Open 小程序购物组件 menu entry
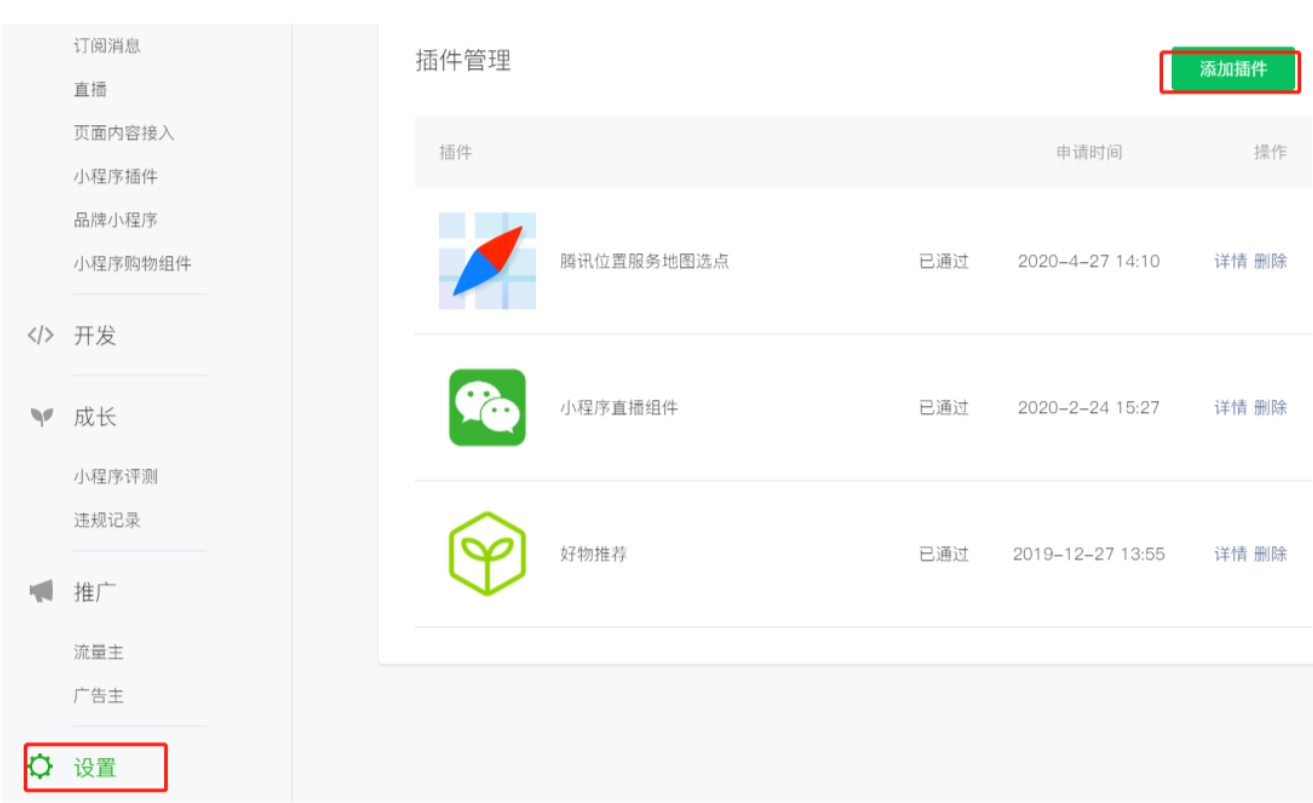This screenshot has width=1313, height=803. (x=132, y=264)
